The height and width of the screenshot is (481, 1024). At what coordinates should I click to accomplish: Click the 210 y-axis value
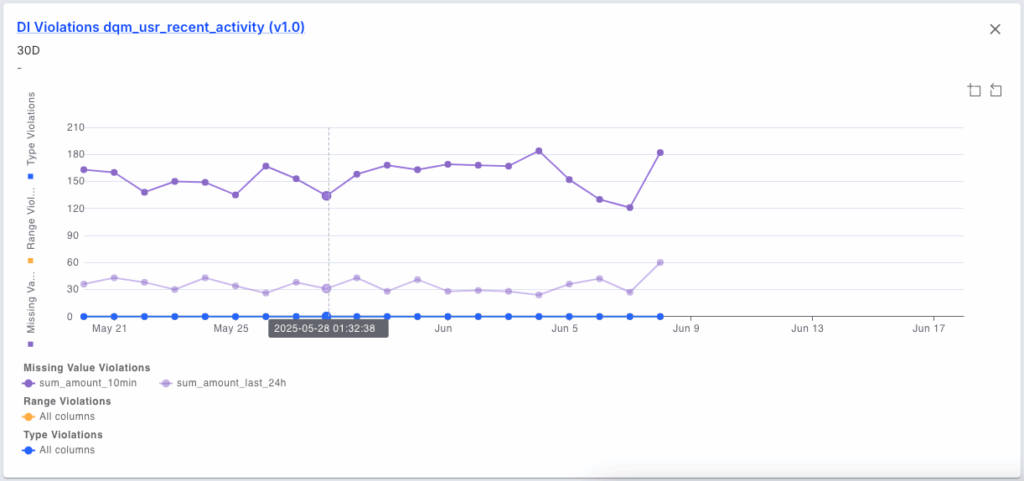tap(76, 127)
